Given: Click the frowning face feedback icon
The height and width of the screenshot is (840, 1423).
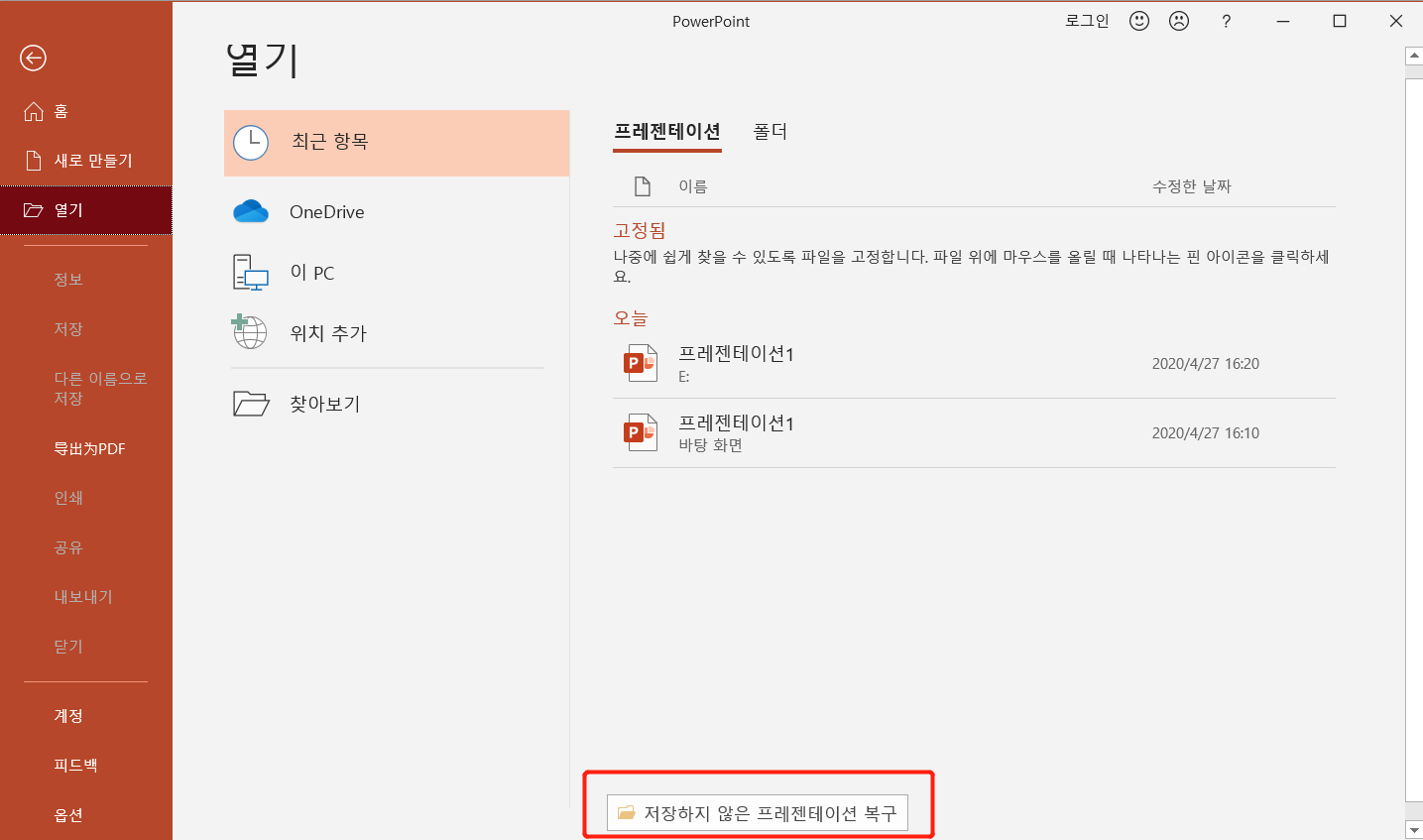Looking at the screenshot, I should (x=1178, y=21).
